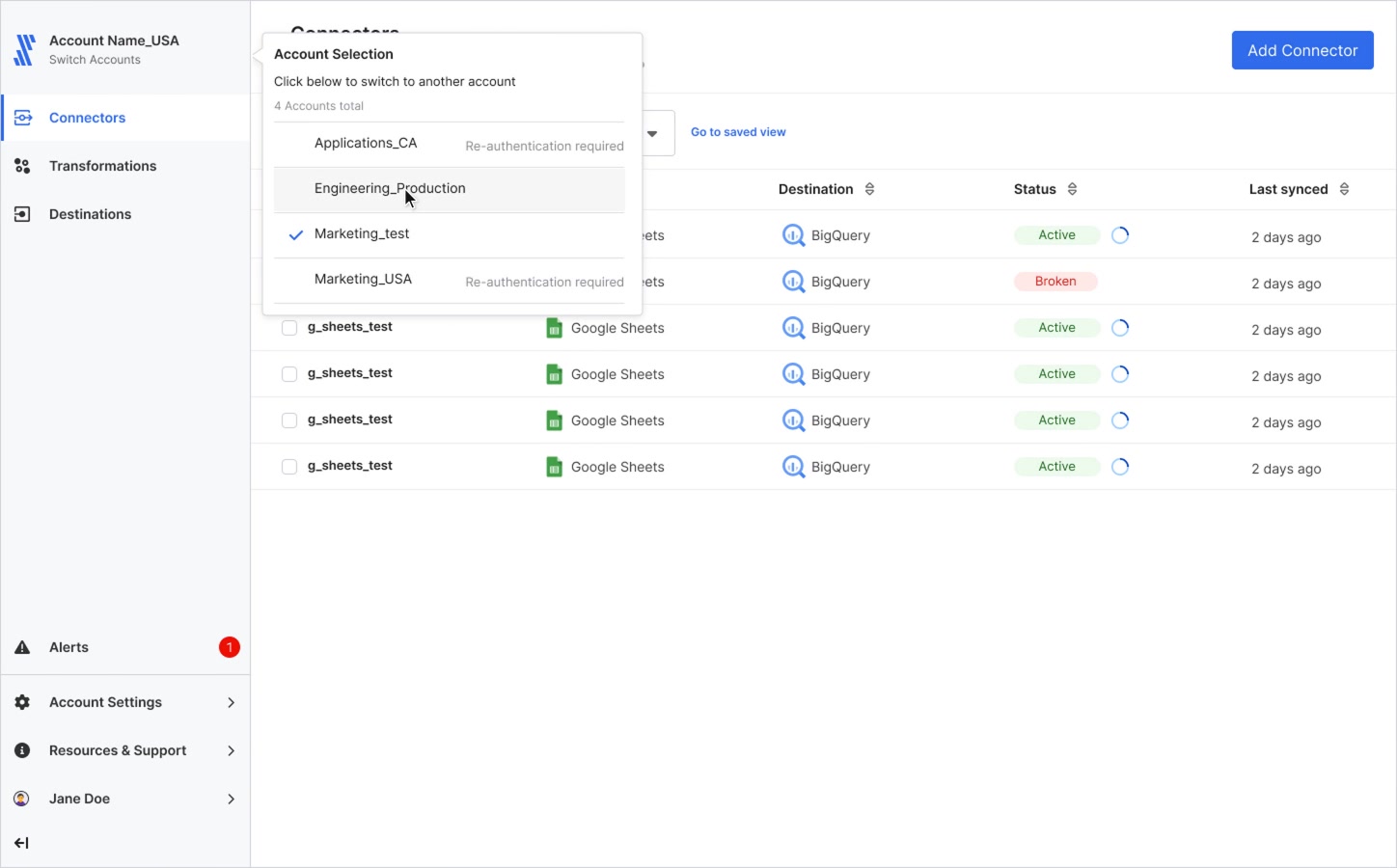This screenshot has width=1397, height=868.
Task: Select the Marketing_test account
Action: pyautogui.click(x=450, y=234)
